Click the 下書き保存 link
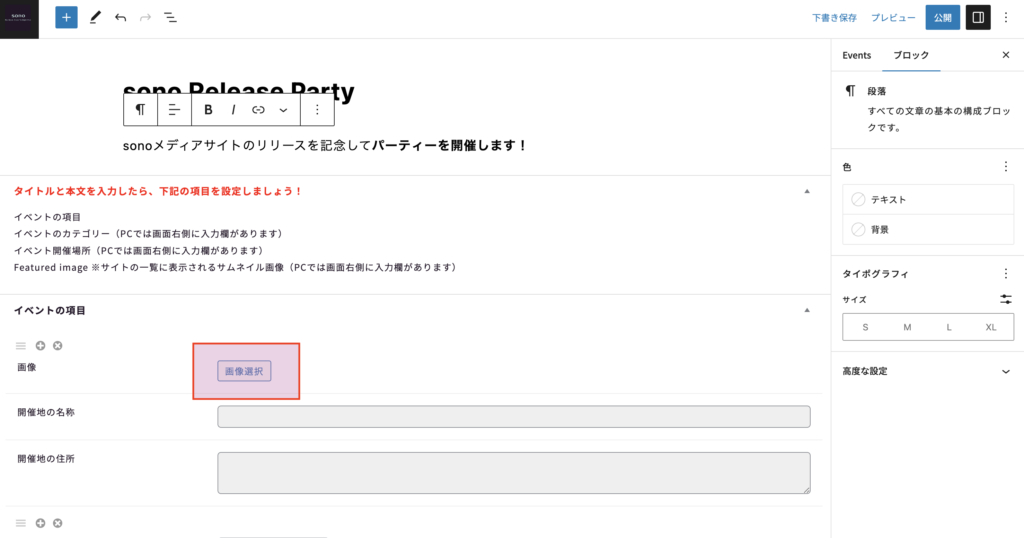 click(x=833, y=18)
